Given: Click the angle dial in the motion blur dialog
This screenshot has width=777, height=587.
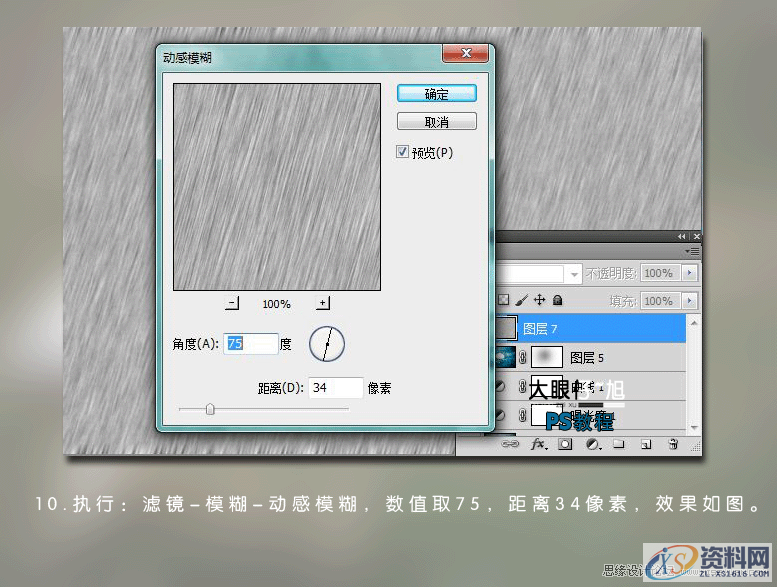Looking at the screenshot, I should tap(326, 344).
